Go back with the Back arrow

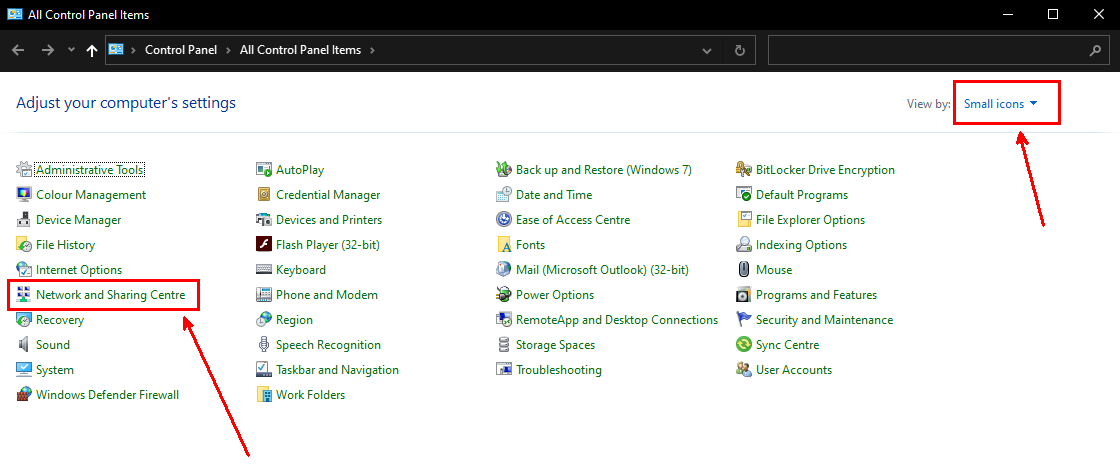click(x=18, y=50)
